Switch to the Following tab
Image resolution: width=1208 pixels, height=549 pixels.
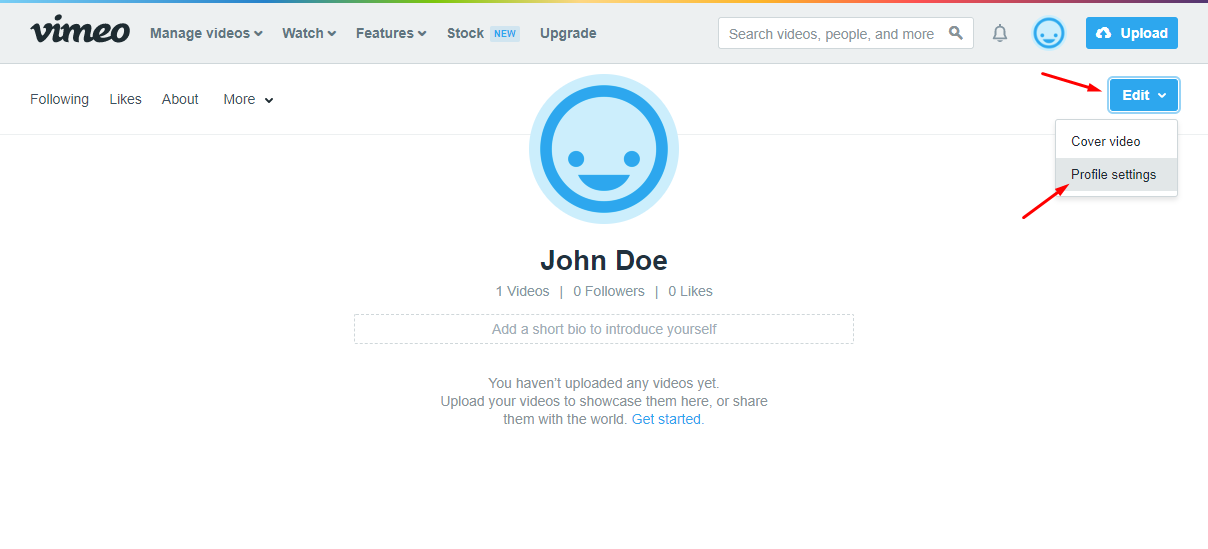(x=59, y=99)
